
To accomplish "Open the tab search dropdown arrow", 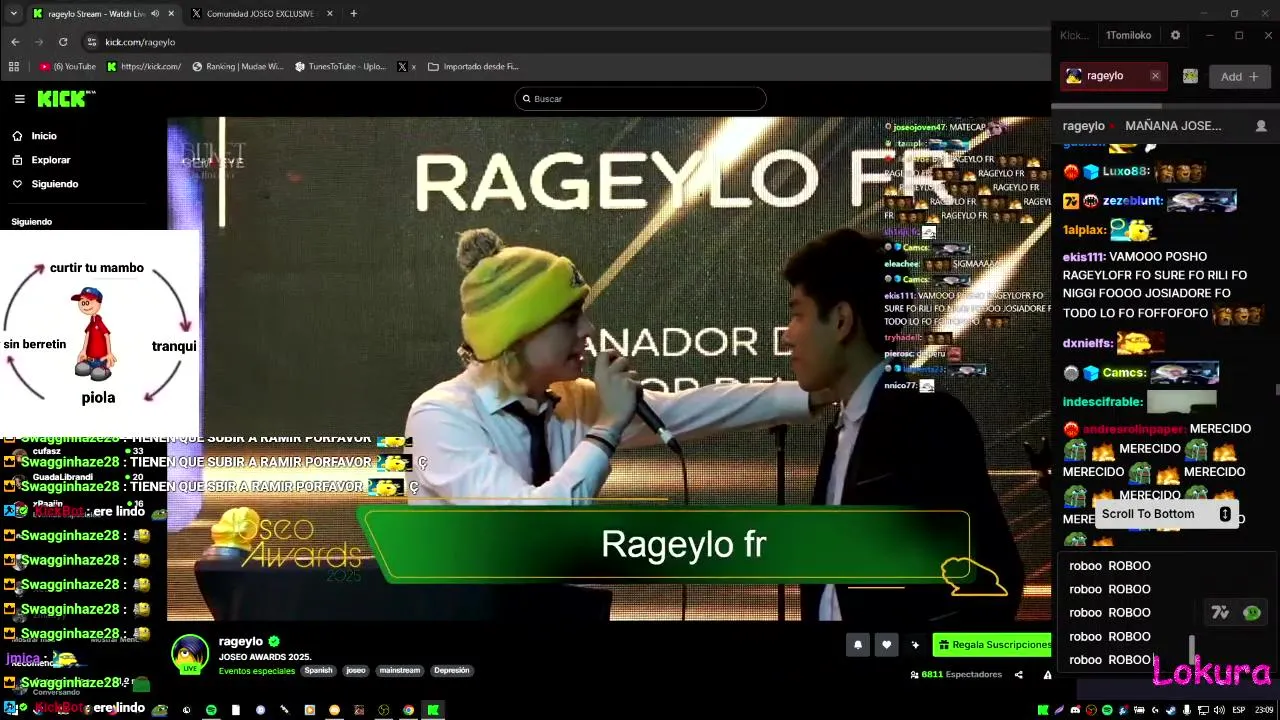I will point(13,13).
